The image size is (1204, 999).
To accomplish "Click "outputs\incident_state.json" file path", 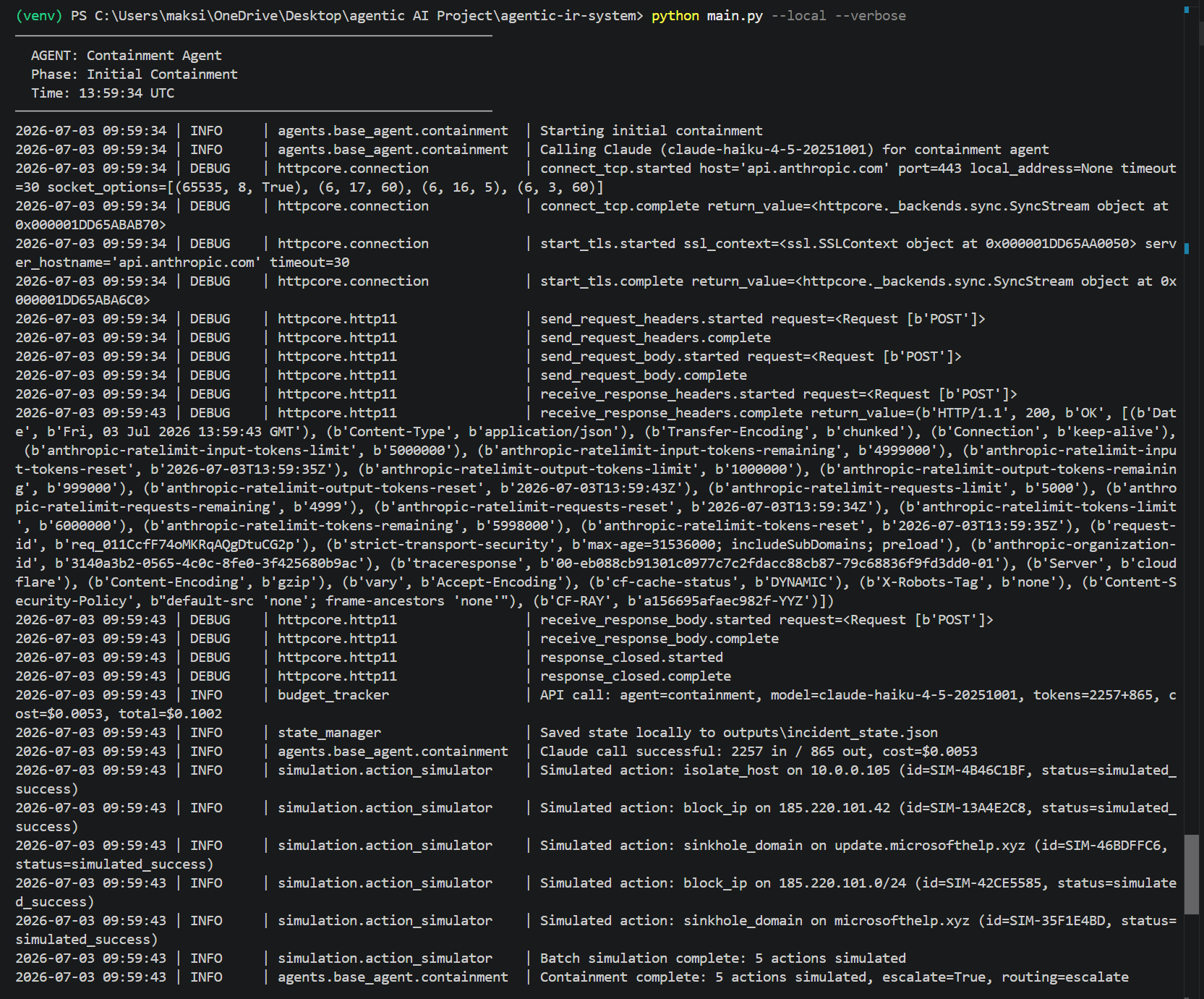I will tap(830, 733).
